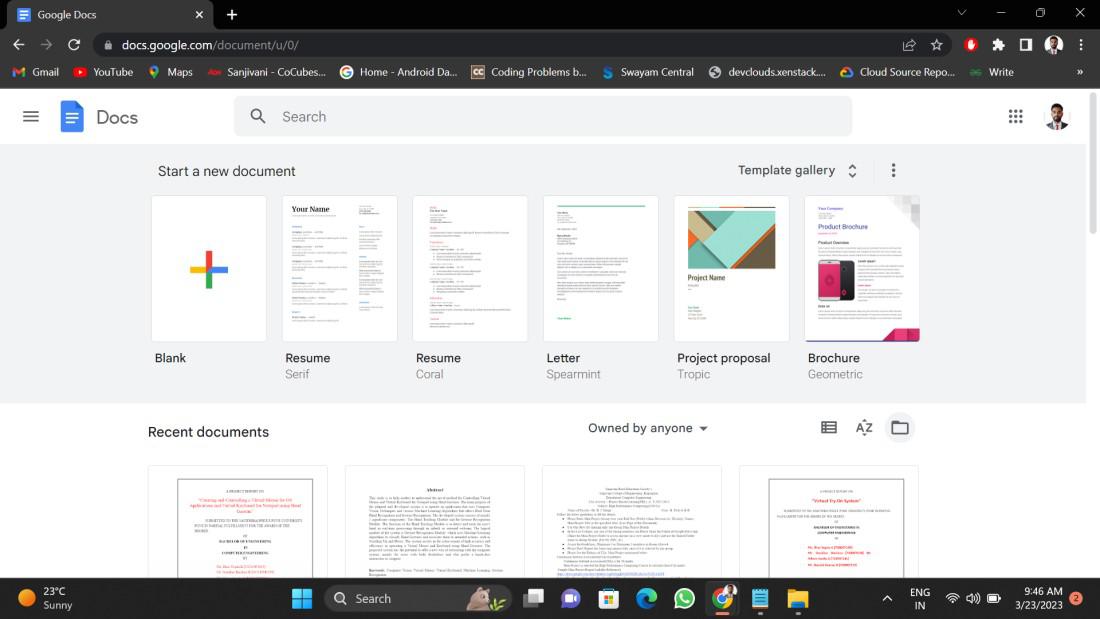The width and height of the screenshot is (1100, 619).
Task: Choose the Resume Serif template
Action: [340, 269]
